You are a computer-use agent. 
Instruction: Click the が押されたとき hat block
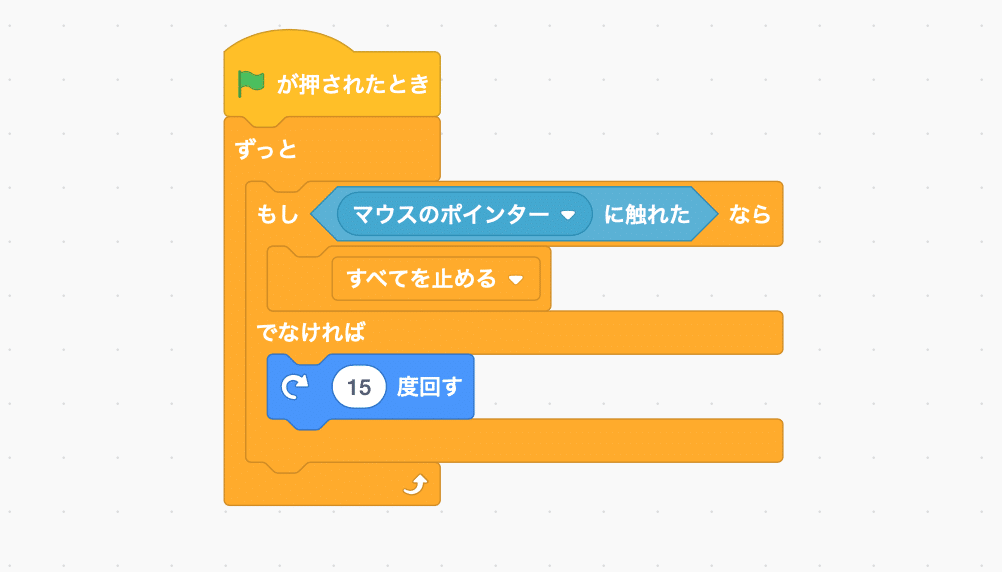pyautogui.click(x=332, y=73)
